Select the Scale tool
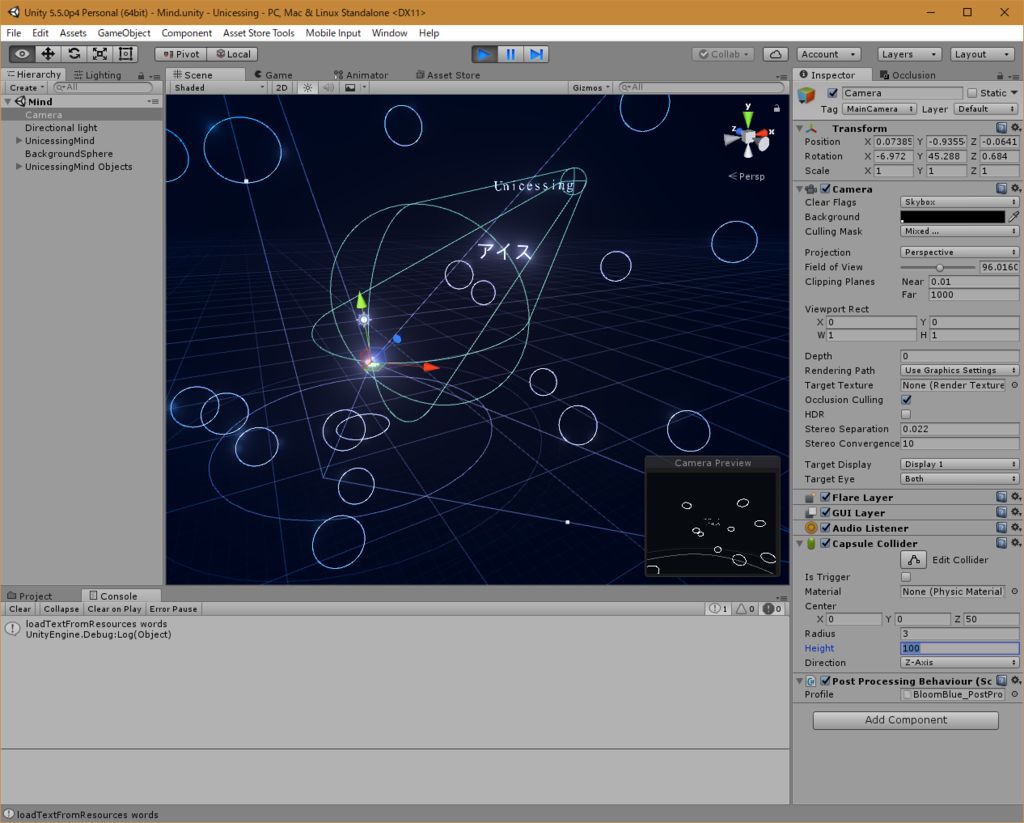 [100, 54]
